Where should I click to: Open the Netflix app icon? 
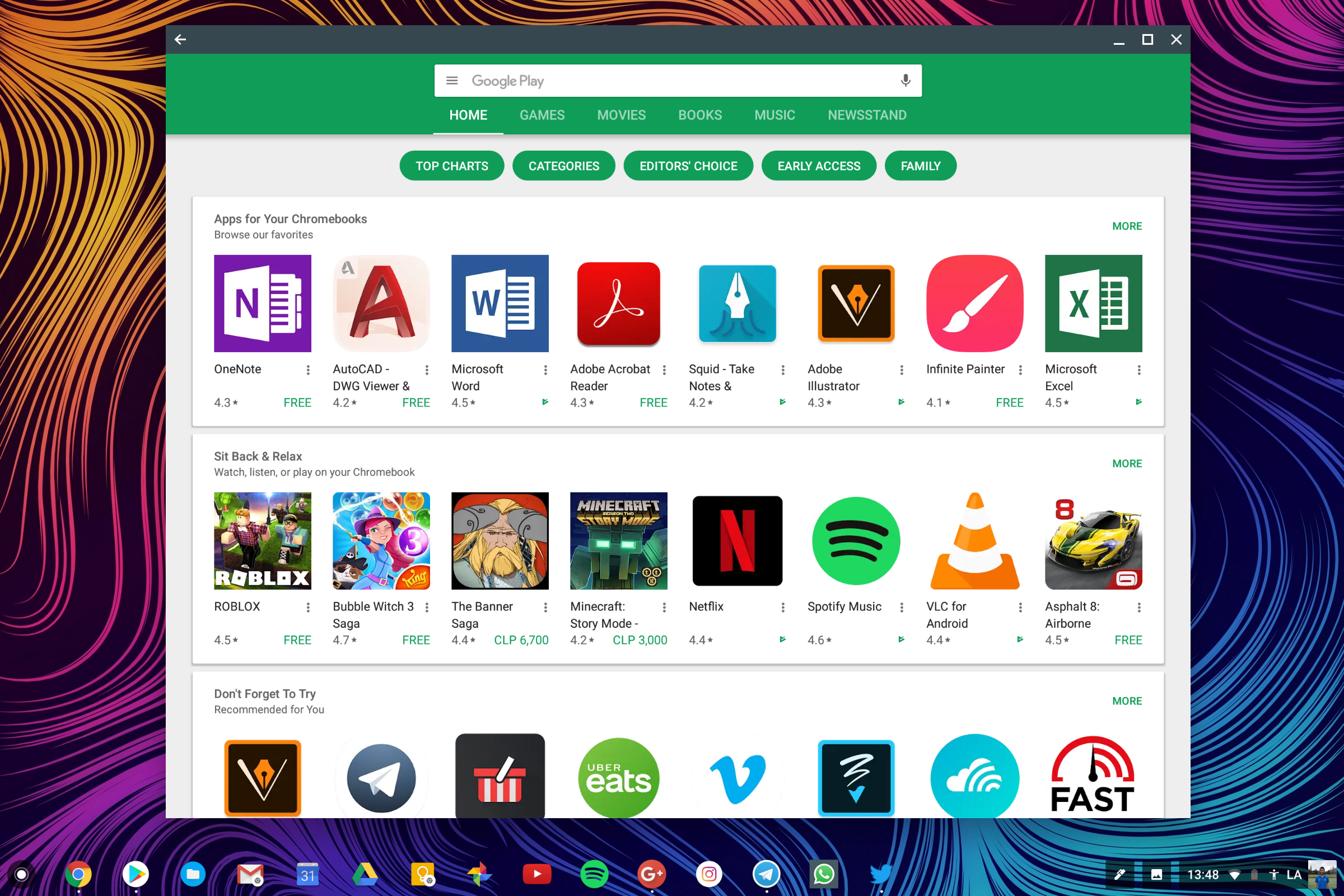(x=737, y=540)
